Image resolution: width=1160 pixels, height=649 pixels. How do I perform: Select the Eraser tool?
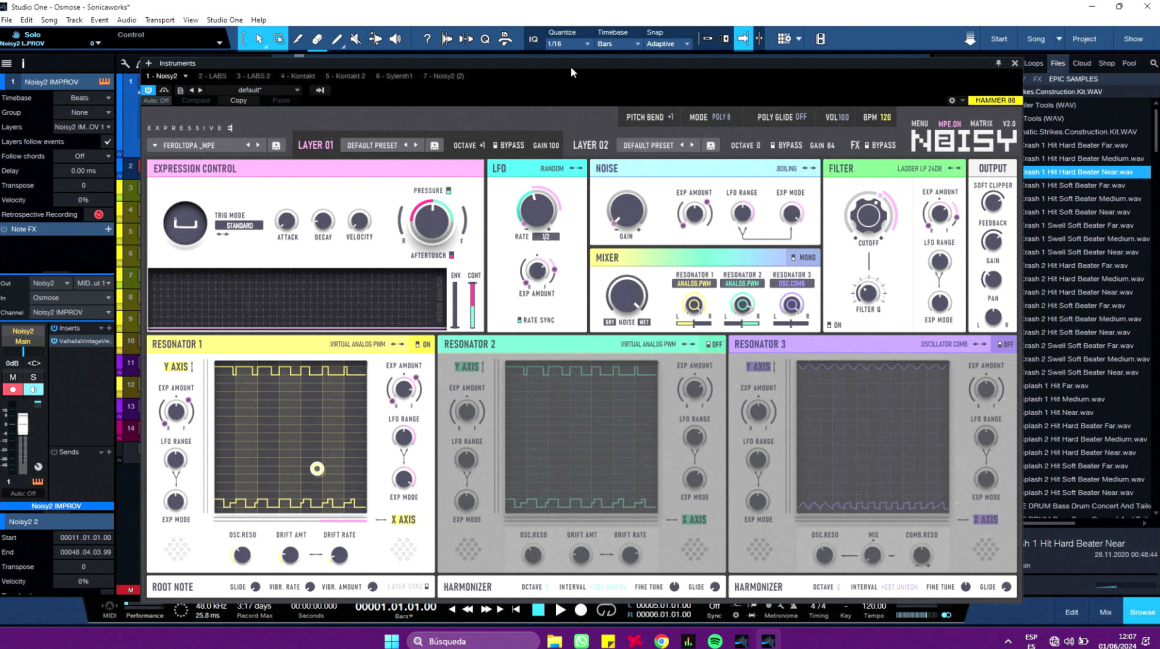(x=317, y=39)
